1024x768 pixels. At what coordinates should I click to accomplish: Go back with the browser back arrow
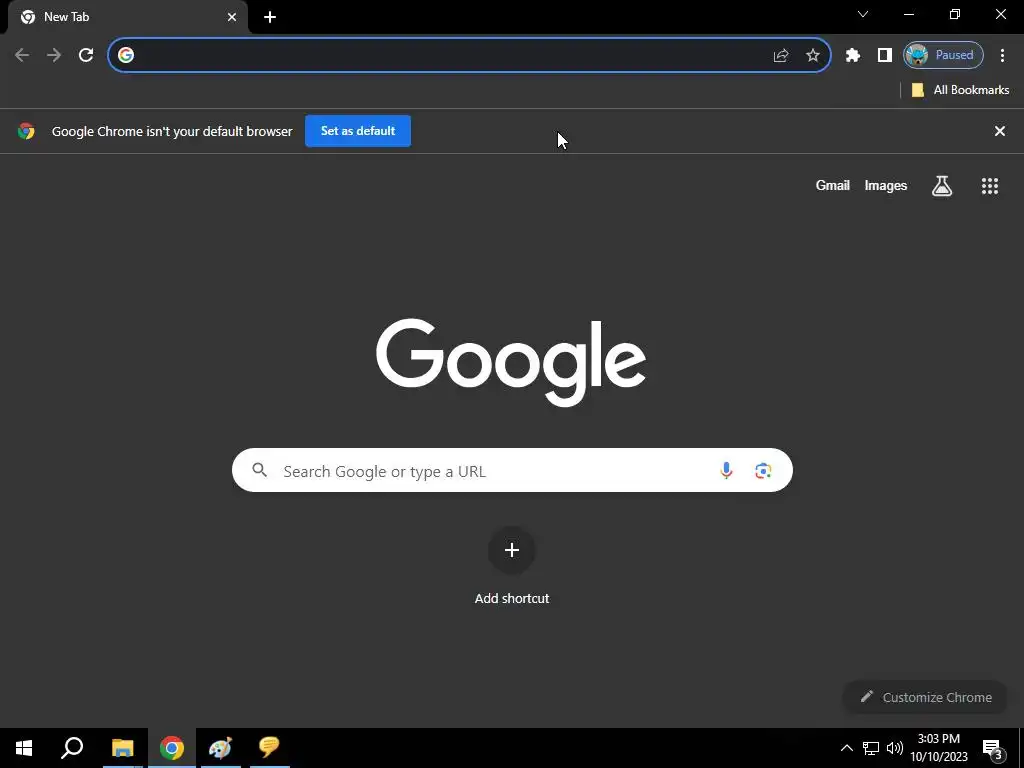tap(22, 56)
